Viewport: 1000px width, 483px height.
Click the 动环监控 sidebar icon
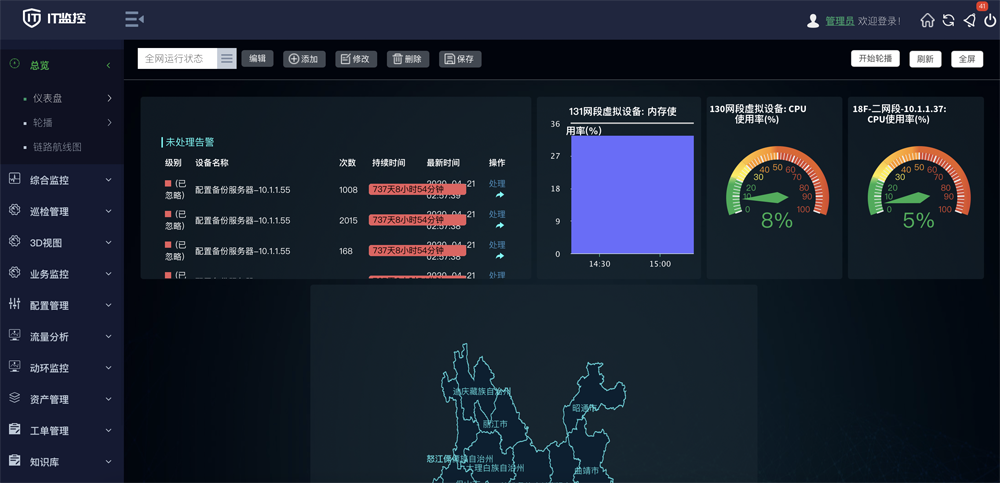click(15, 367)
